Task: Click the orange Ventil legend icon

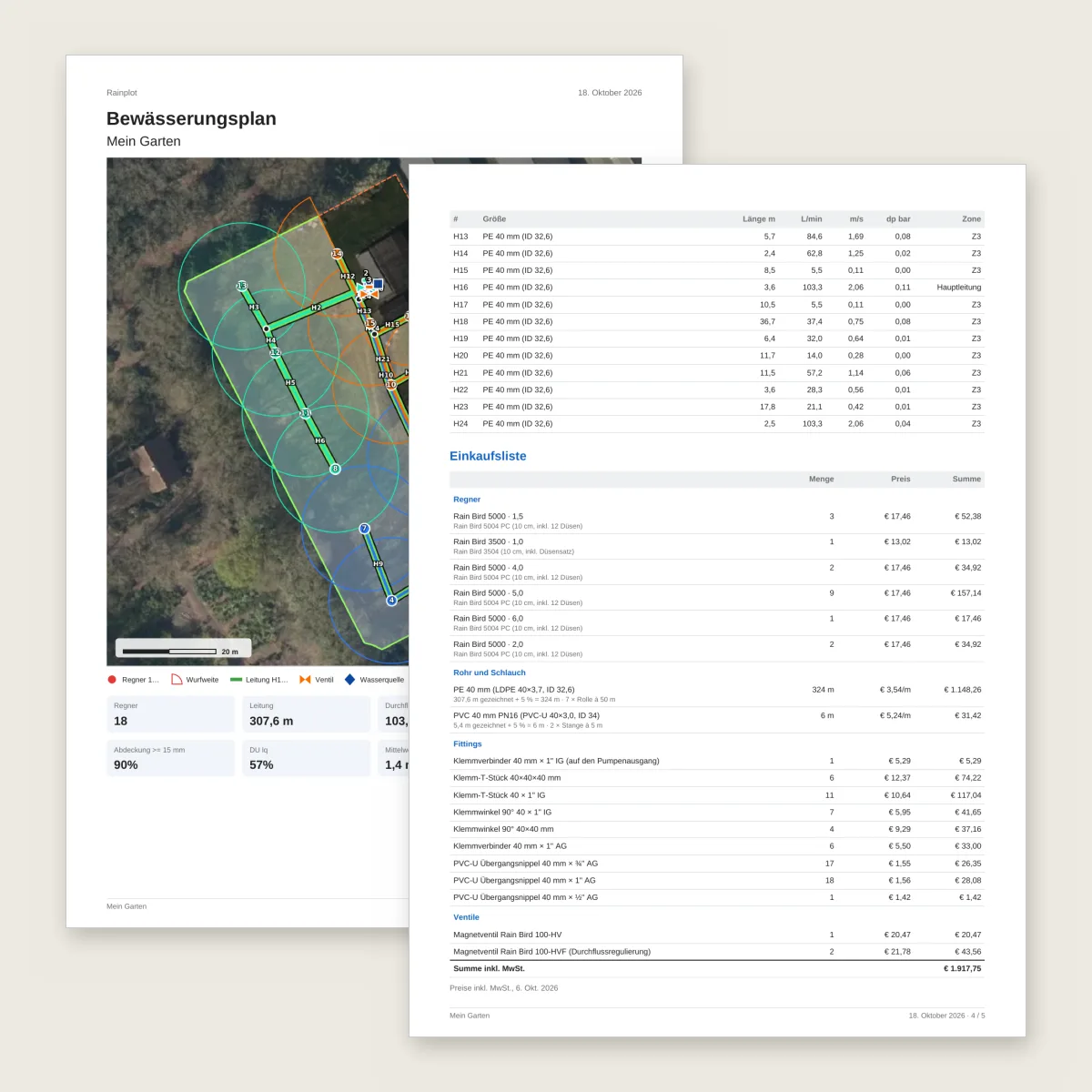Action: (305, 680)
